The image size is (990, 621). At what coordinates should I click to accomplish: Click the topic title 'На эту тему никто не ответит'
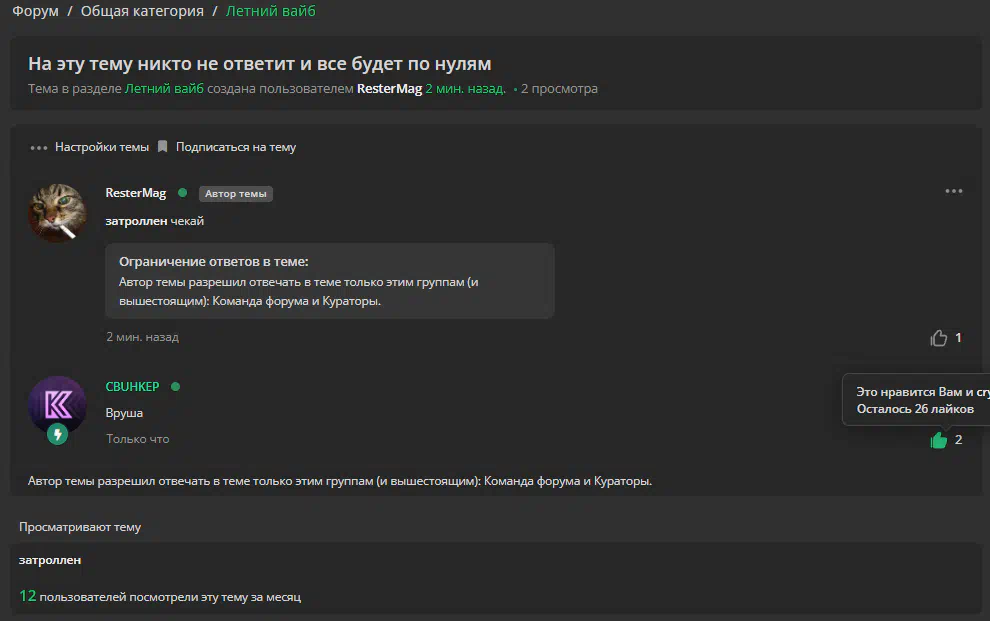point(259,64)
